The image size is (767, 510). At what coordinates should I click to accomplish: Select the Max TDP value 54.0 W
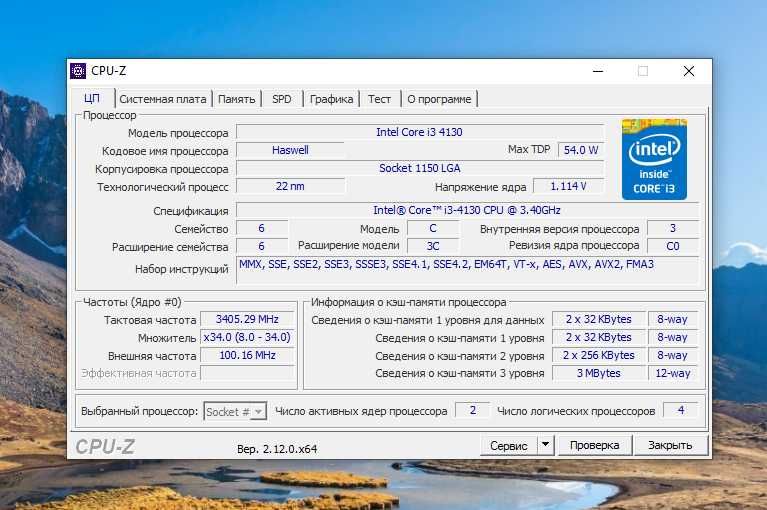[581, 150]
